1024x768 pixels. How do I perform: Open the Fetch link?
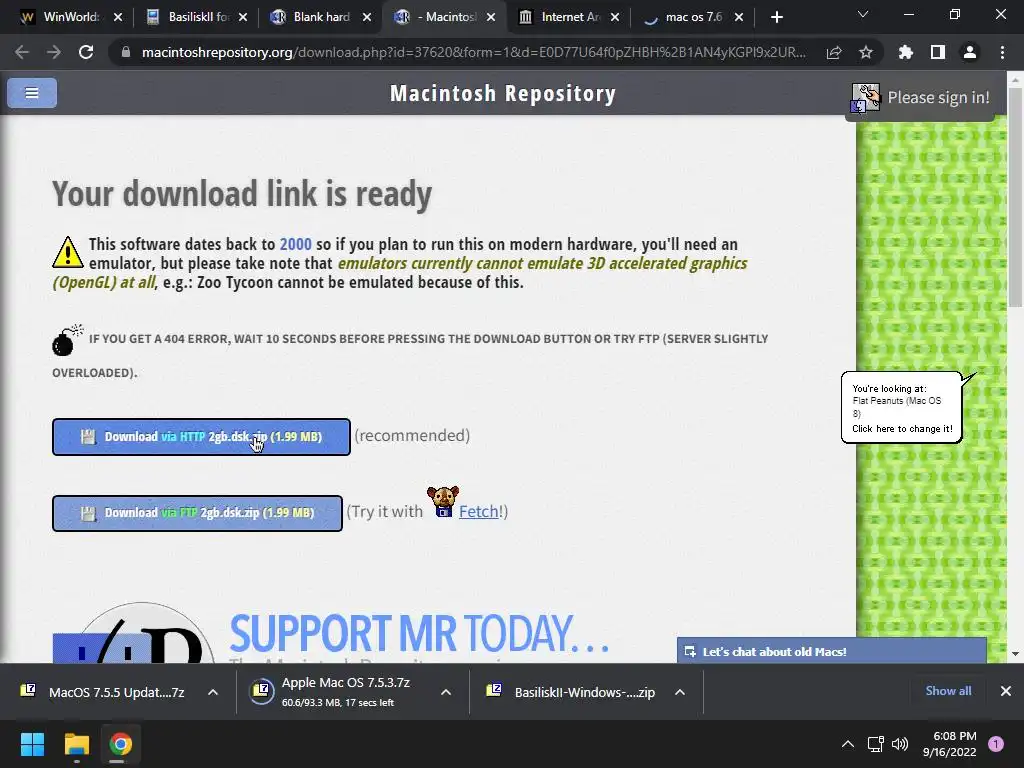[x=479, y=511]
